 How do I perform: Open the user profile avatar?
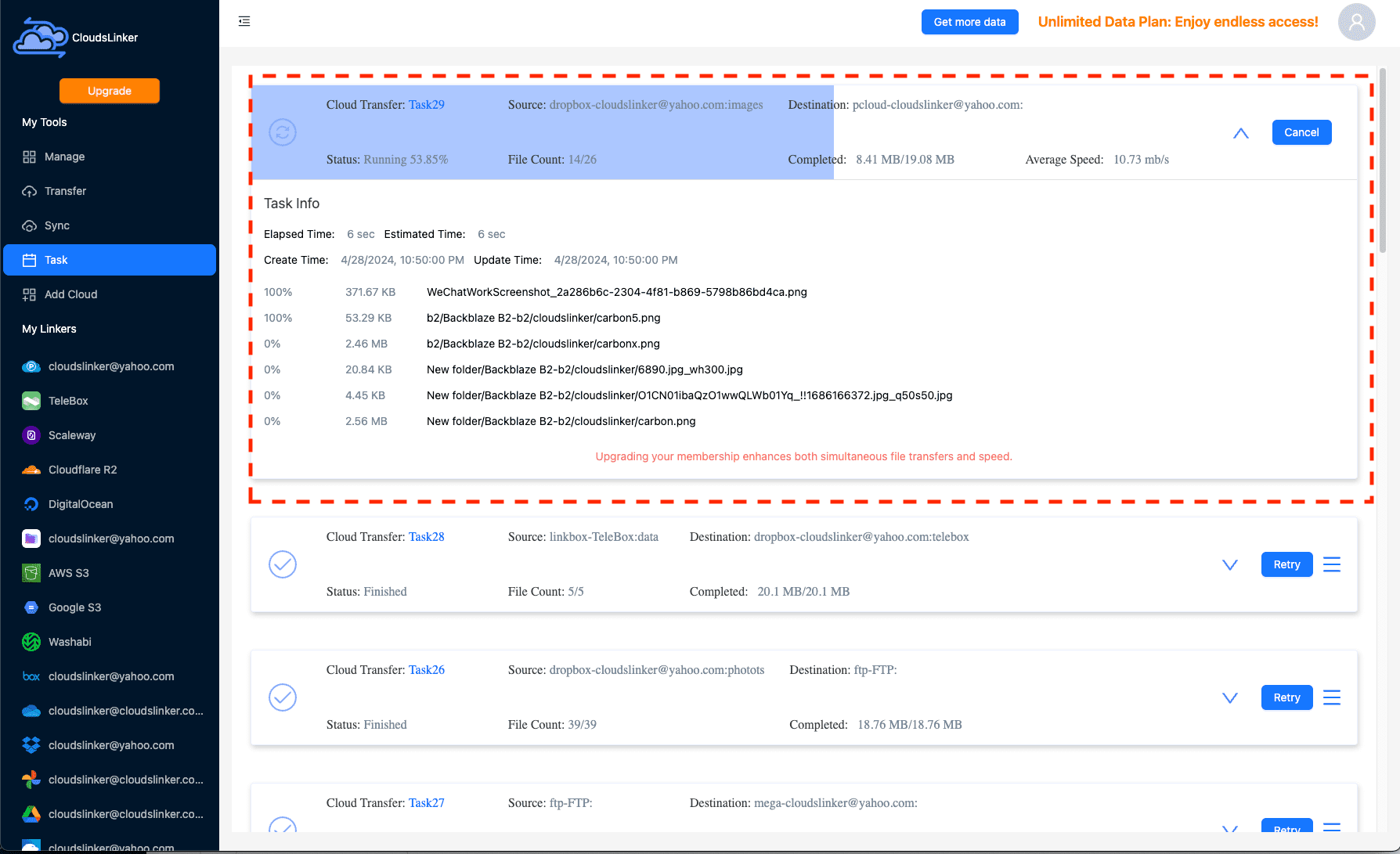(x=1357, y=22)
